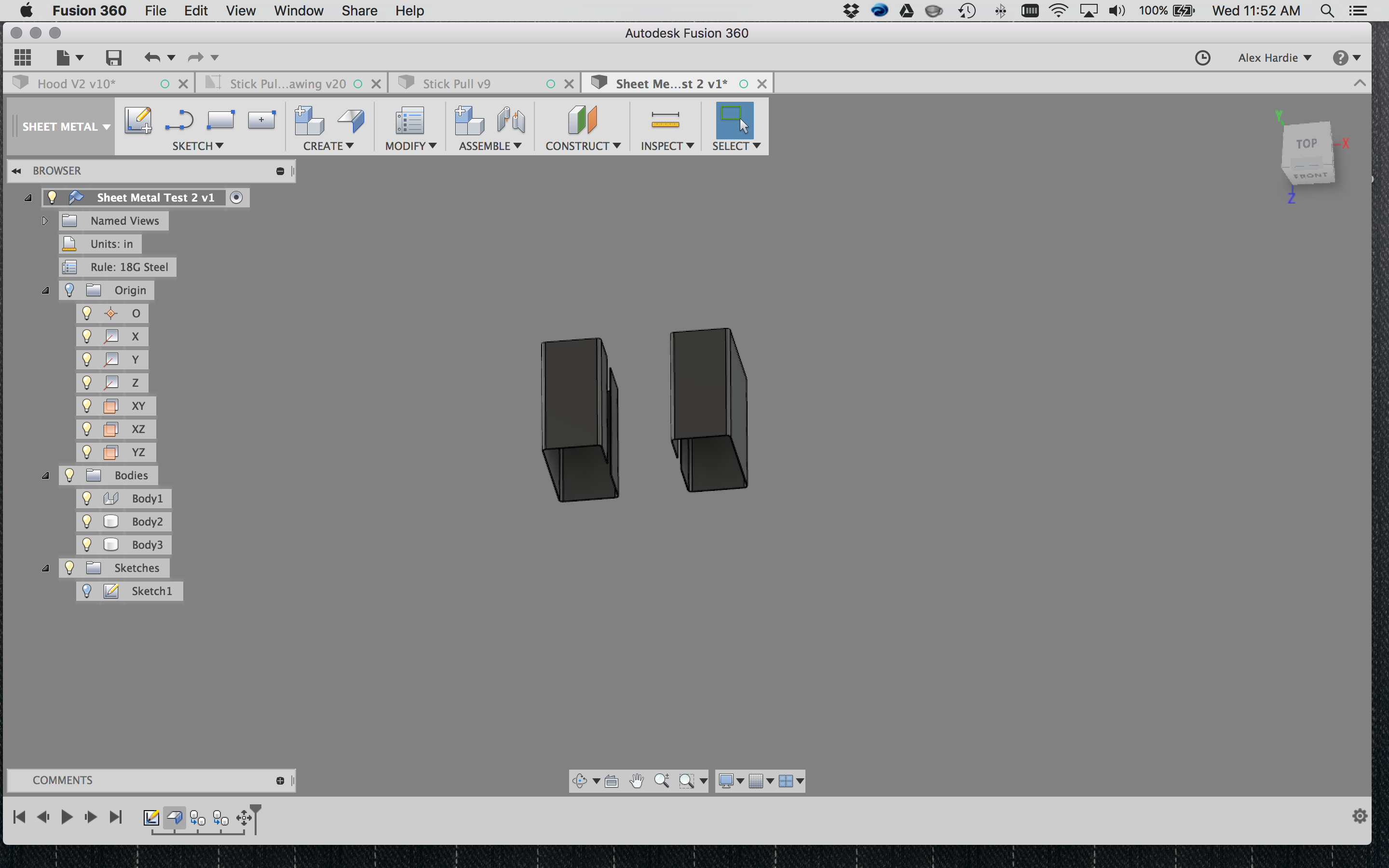Click the Select tool icon
The width and height of the screenshot is (1389, 868).
735,120
